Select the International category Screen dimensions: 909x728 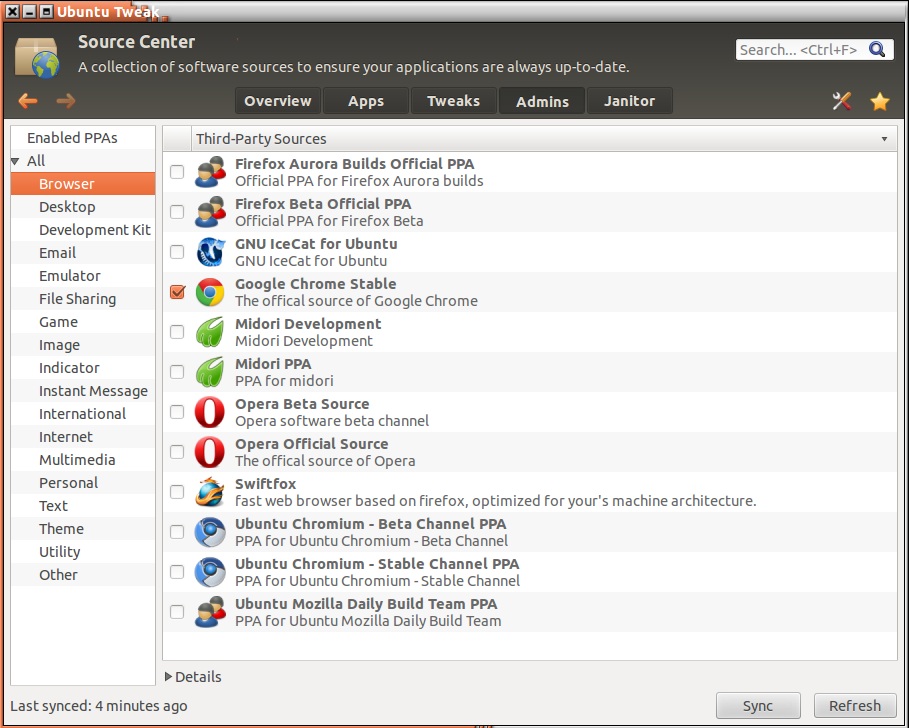[83, 414]
